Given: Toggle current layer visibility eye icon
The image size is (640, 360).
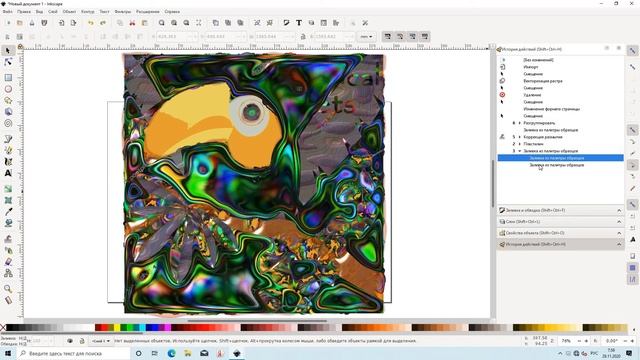Looking at the screenshot, I should pos(70,340).
